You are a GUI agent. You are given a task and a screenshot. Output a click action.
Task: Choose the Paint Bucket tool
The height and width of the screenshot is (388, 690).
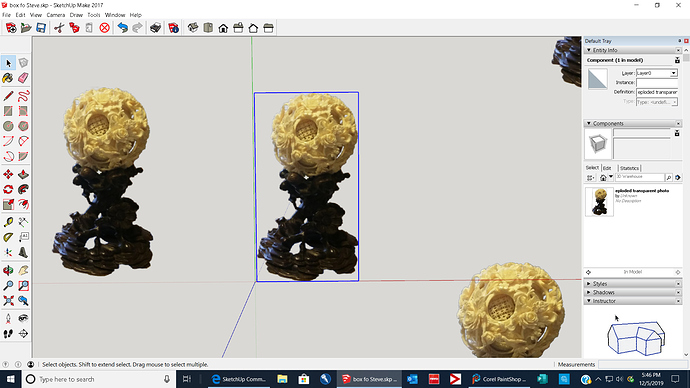tap(8, 78)
